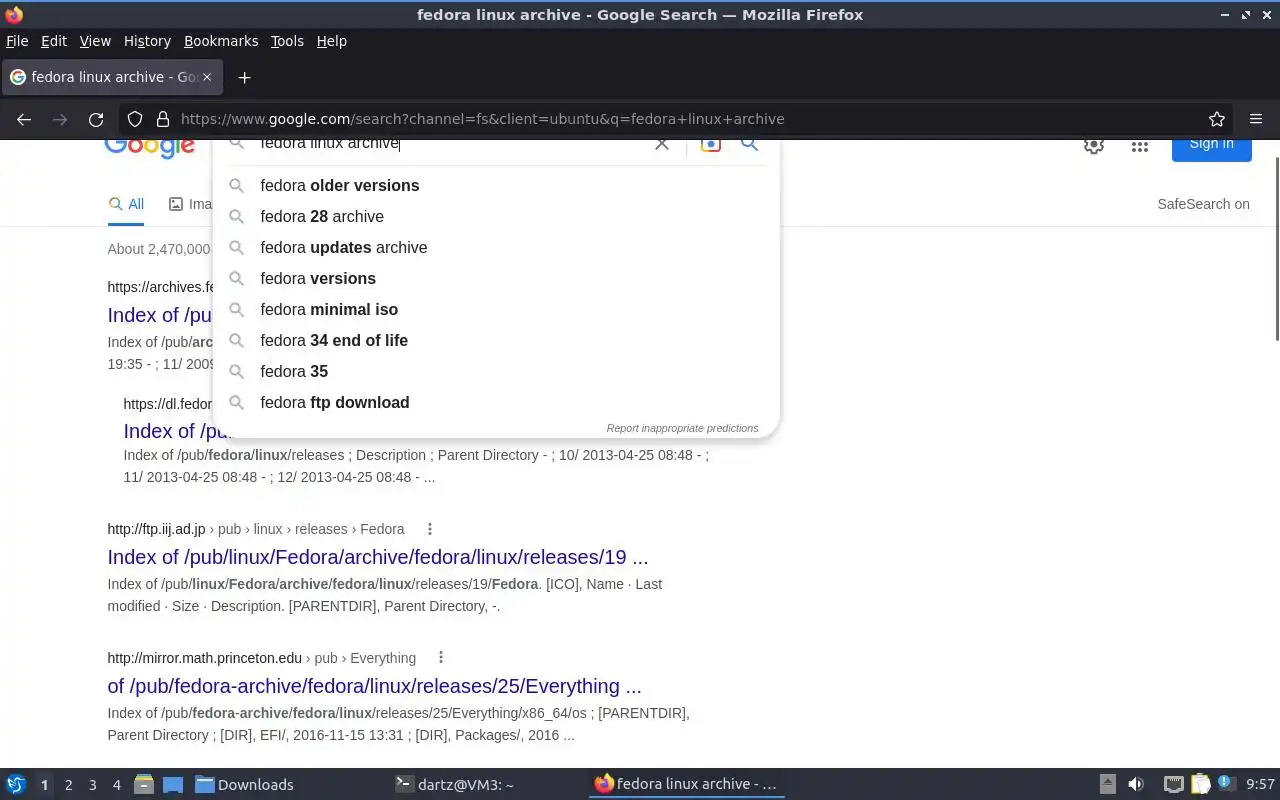Select the All search results tab
The width and height of the screenshot is (1280, 800).
[x=126, y=204]
